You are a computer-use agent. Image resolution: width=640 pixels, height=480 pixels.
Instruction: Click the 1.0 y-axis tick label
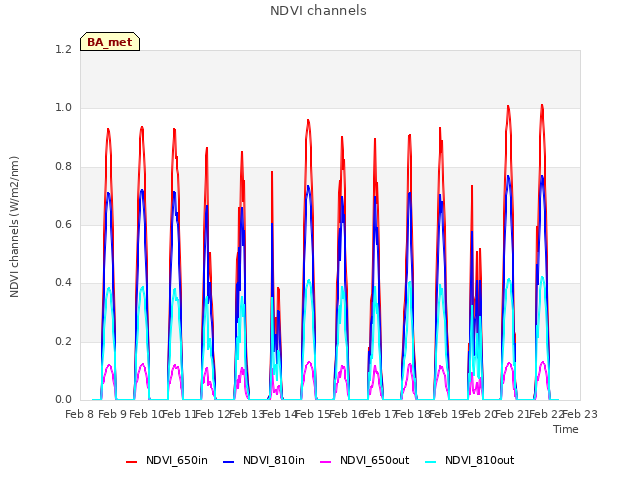[x=63, y=108]
